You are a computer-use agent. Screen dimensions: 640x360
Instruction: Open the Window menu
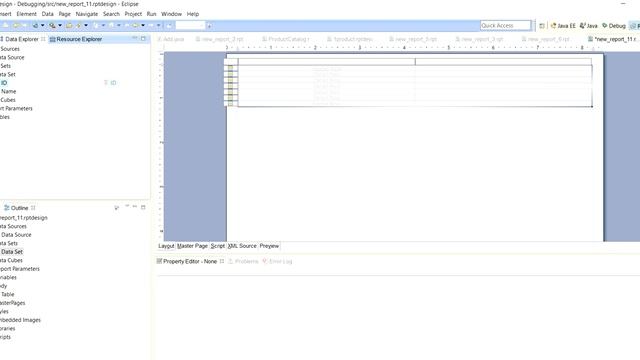171,14
